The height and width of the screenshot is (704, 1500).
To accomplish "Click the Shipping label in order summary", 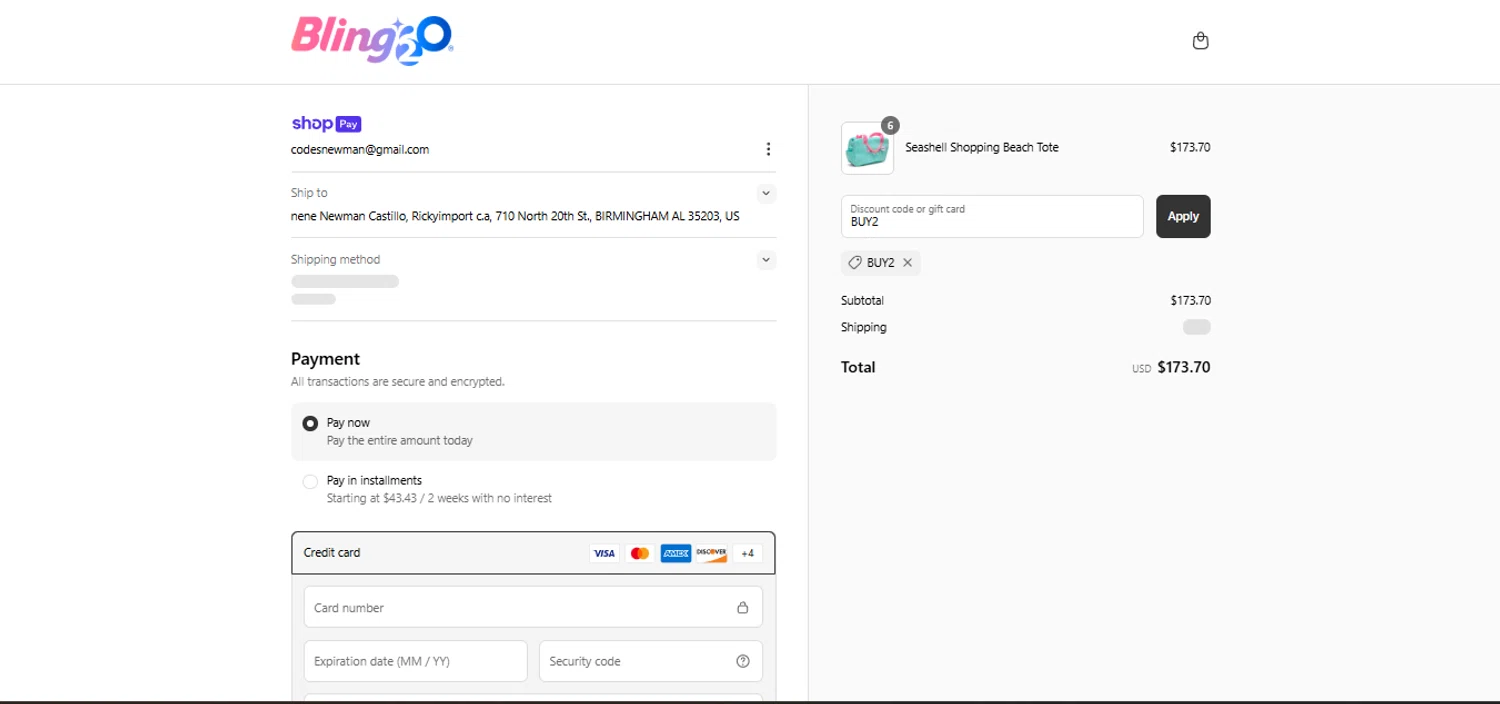I will click(x=864, y=327).
